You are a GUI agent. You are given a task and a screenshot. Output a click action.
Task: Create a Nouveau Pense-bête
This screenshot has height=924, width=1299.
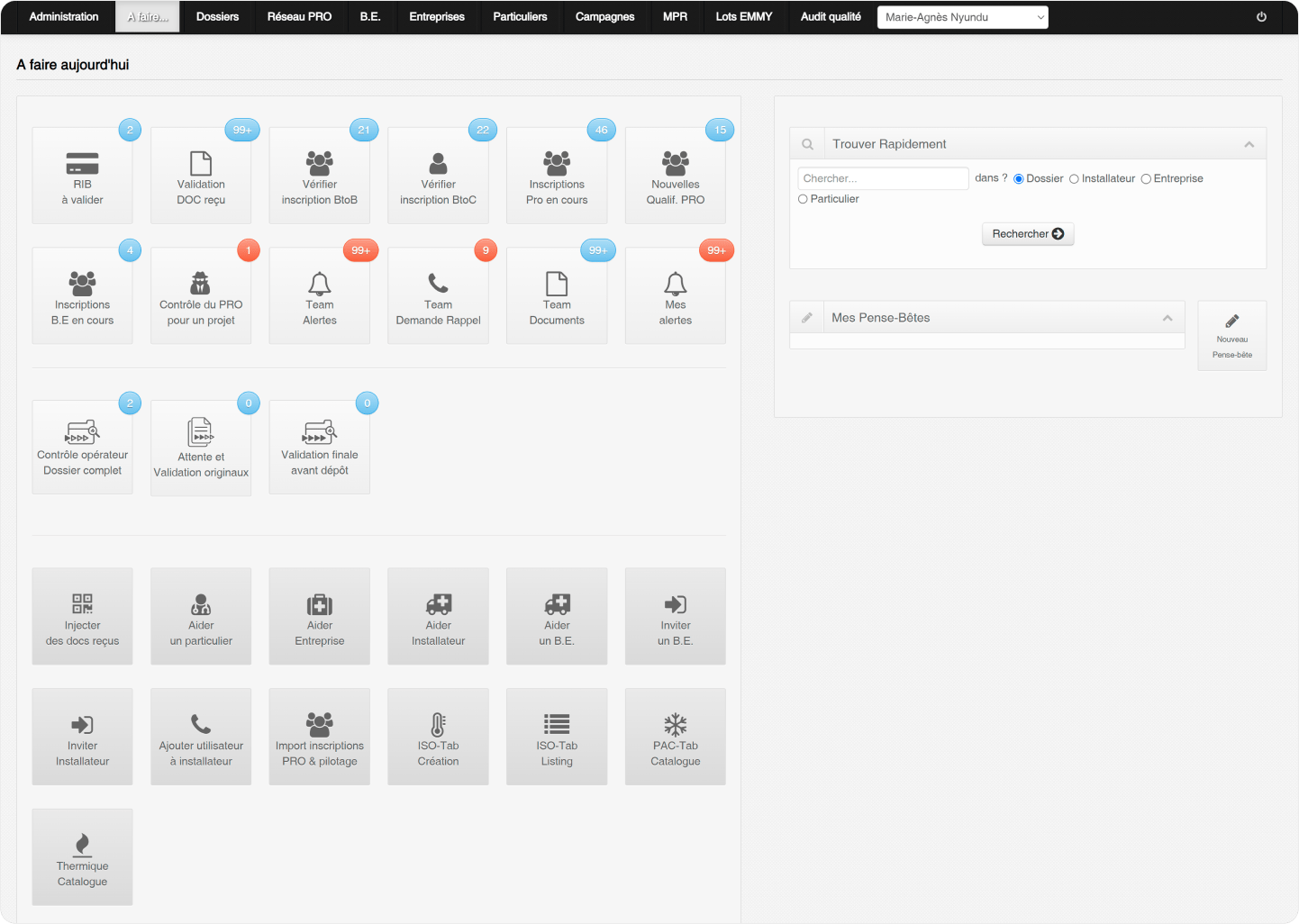tap(1231, 336)
